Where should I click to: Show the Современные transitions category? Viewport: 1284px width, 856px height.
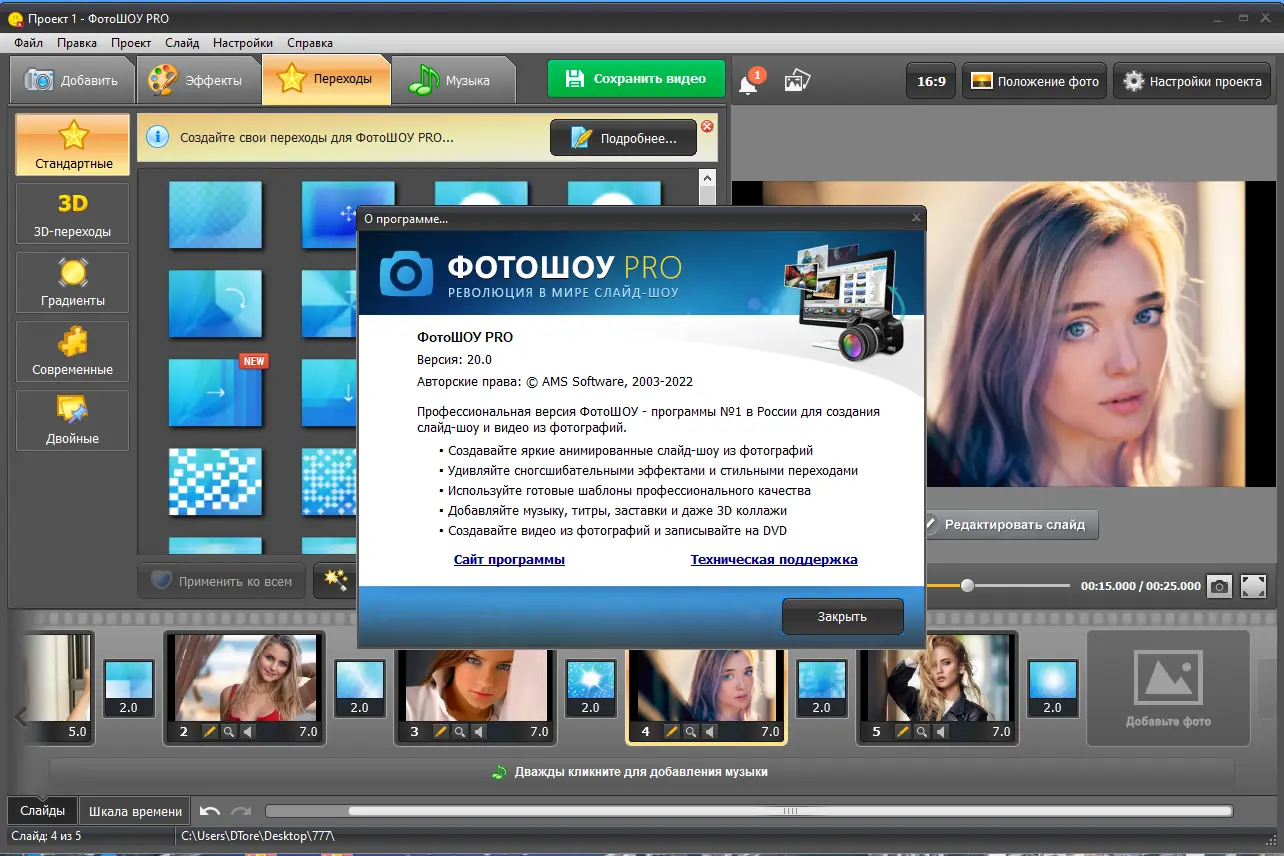pyautogui.click(x=73, y=352)
